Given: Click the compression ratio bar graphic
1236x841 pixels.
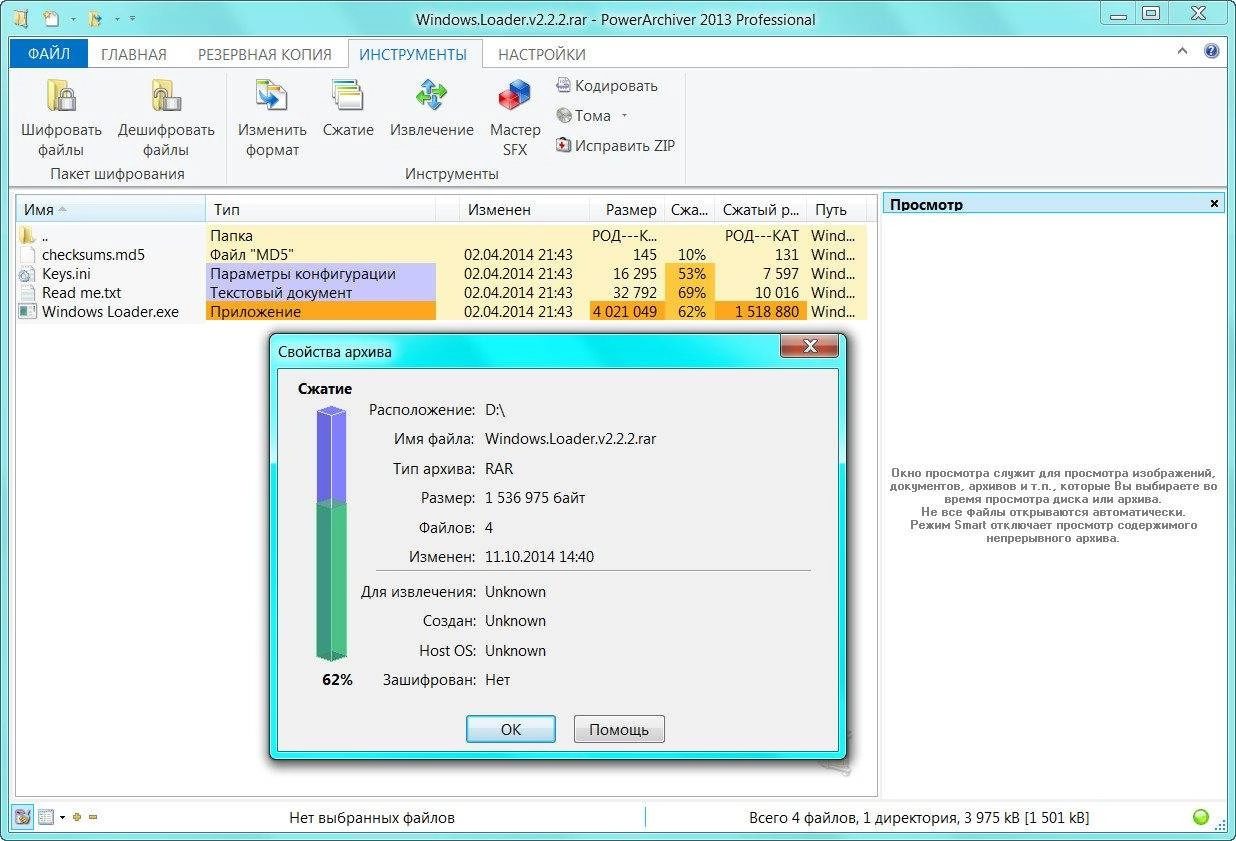Looking at the screenshot, I should 331,533.
